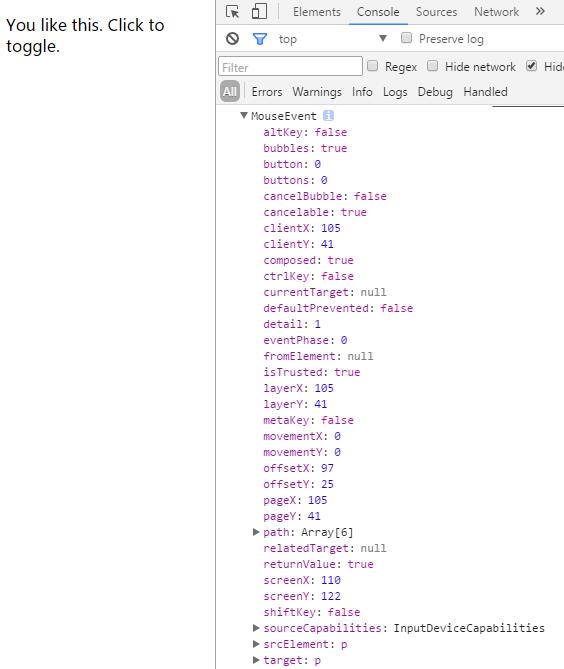Toggle the console filter funnel icon
Viewport: 564px width, 669px height.
pos(260,39)
